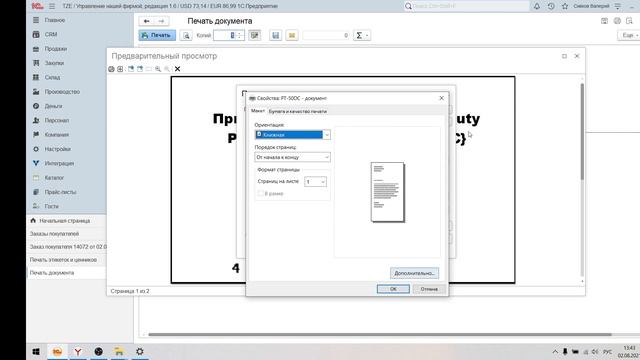This screenshot has width=640, height=360.
Task: Open the Заказы покупателей tab
Action: click(x=54, y=234)
